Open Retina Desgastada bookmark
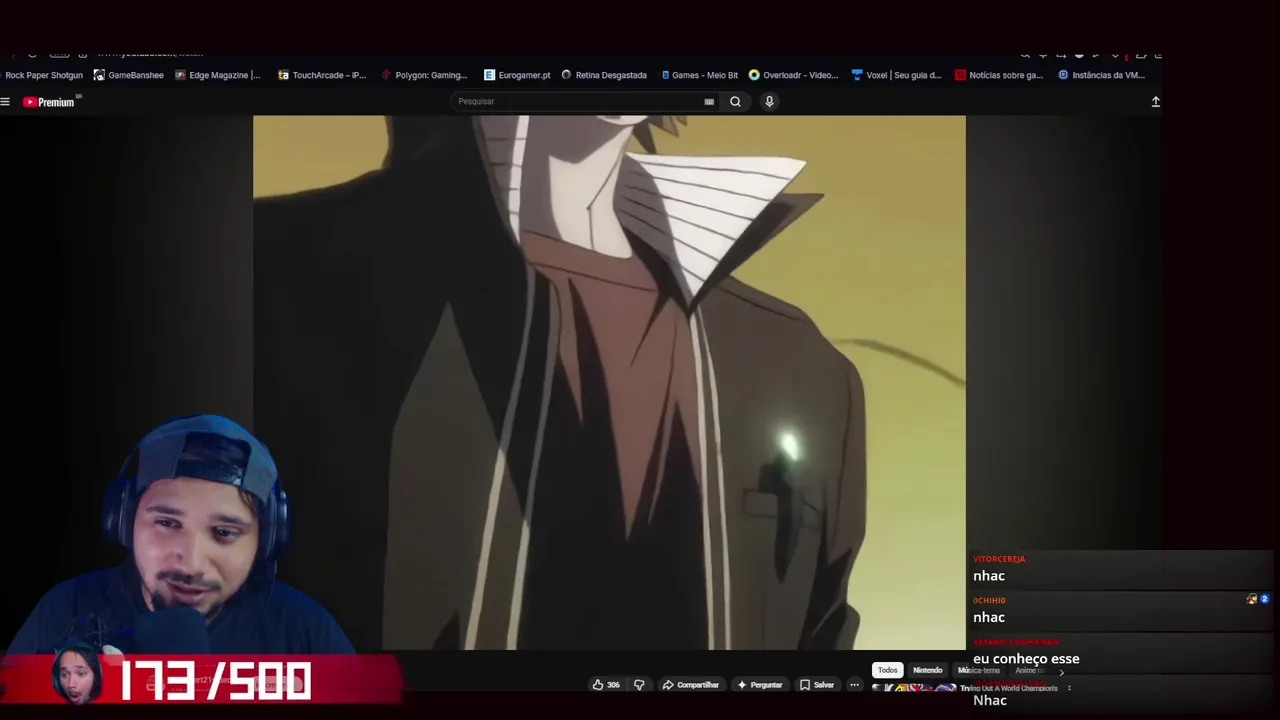This screenshot has width=1280, height=720. pyautogui.click(x=604, y=75)
